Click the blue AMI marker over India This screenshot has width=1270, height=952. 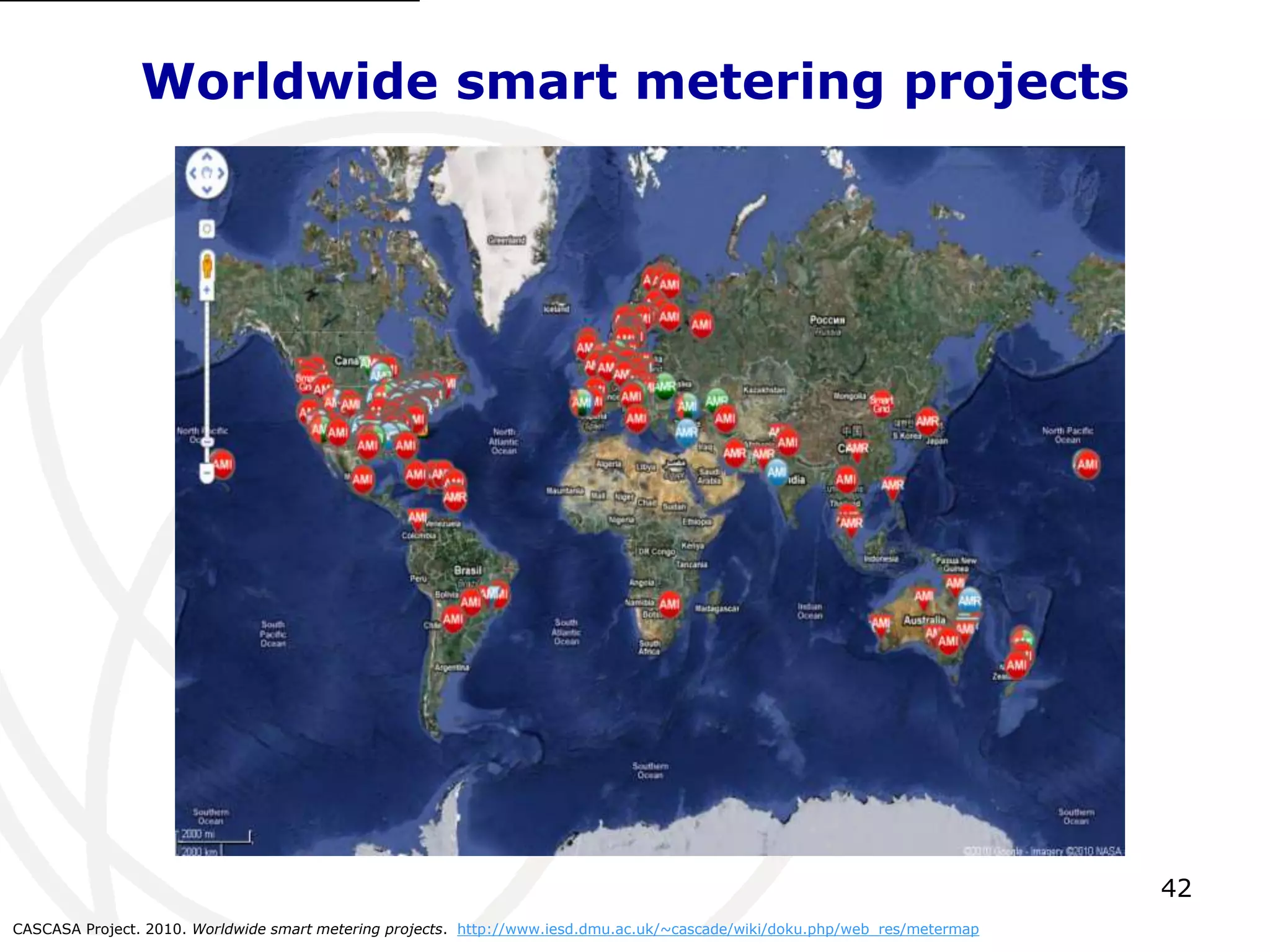click(776, 473)
